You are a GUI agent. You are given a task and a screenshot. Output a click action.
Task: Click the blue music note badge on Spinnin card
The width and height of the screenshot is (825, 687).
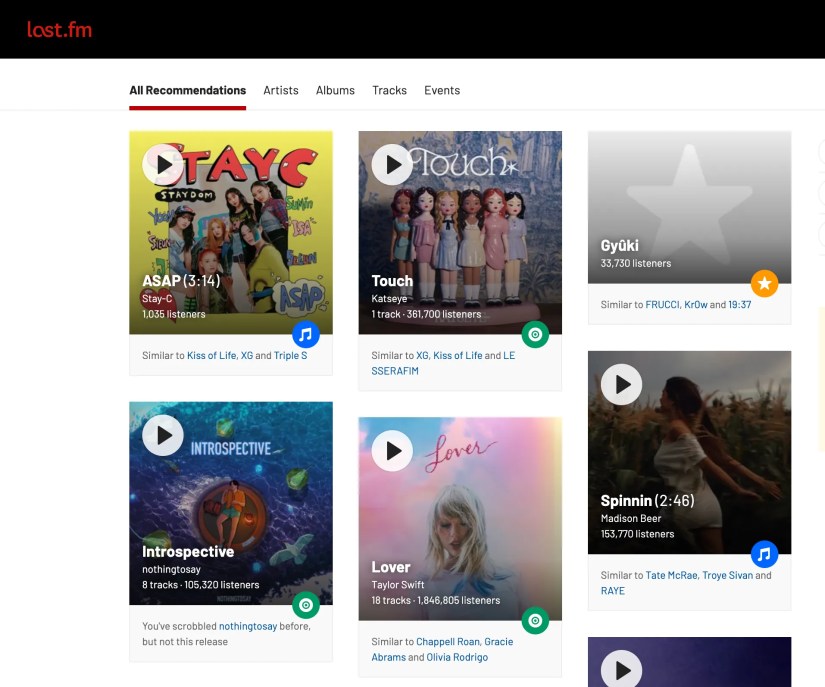coord(764,554)
